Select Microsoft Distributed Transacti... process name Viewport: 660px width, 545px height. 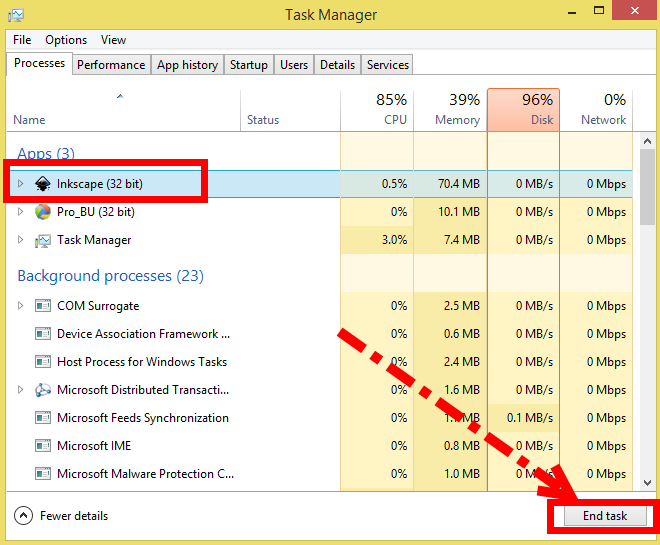[x=143, y=390]
